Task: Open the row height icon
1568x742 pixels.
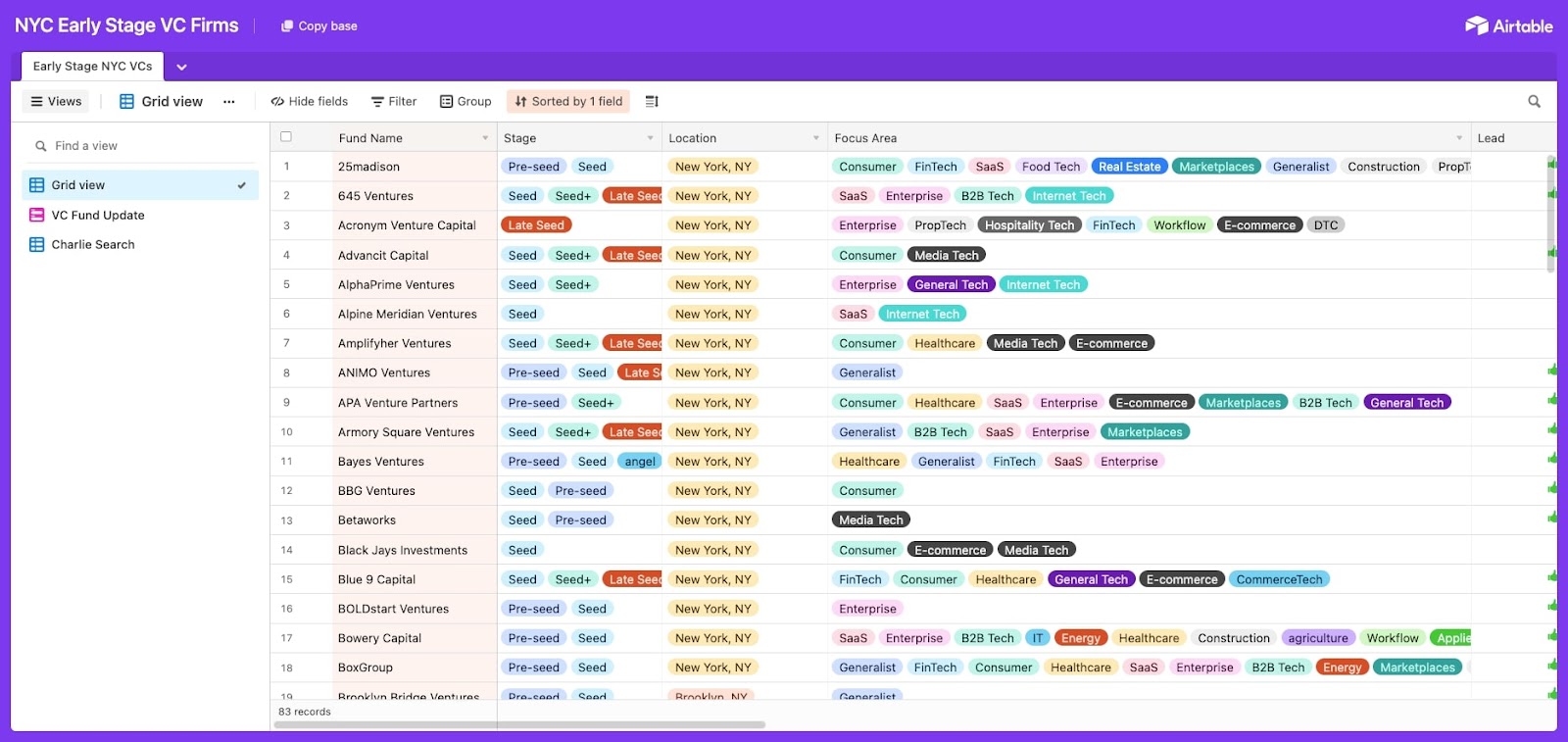Action: (652, 101)
